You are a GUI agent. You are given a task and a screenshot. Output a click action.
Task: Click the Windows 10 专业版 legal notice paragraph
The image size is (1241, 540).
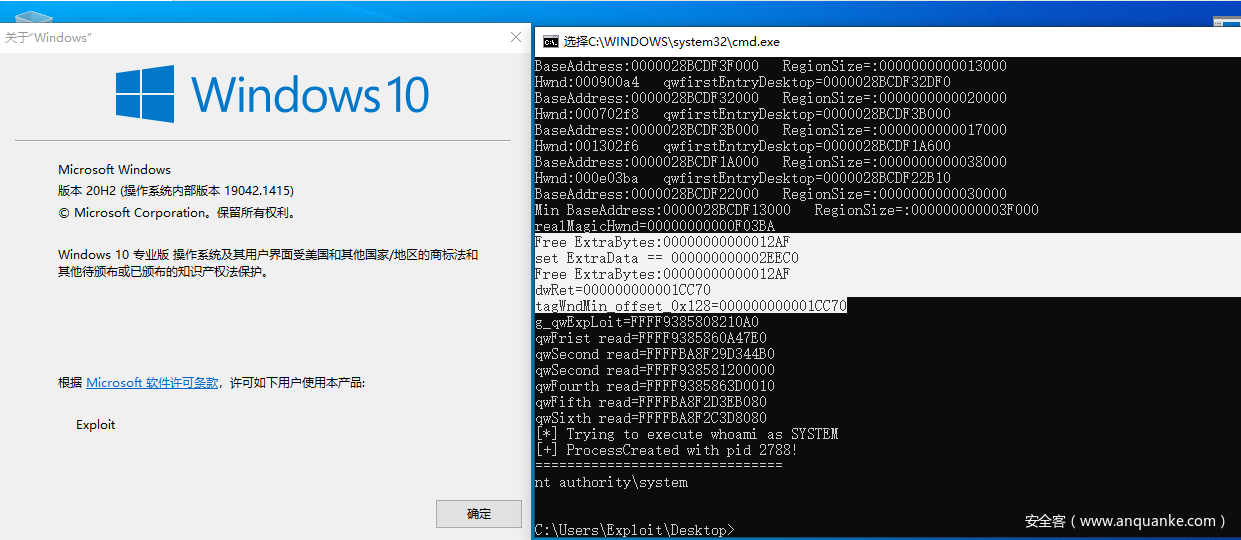pyautogui.click(x=268, y=263)
